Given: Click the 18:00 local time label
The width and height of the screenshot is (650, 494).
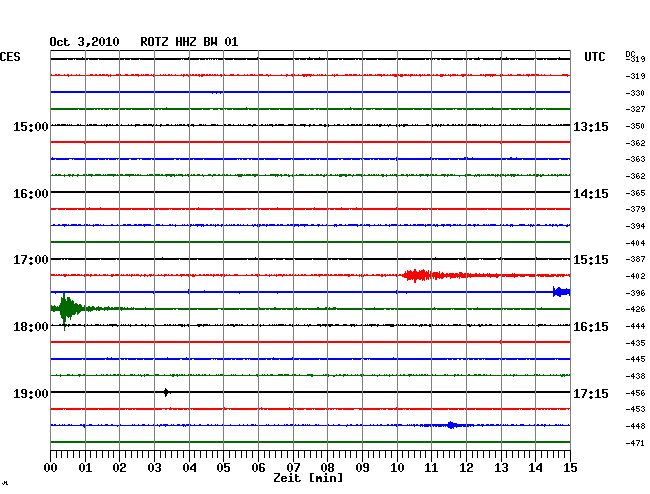Looking at the screenshot, I should pyautogui.click(x=31, y=327).
